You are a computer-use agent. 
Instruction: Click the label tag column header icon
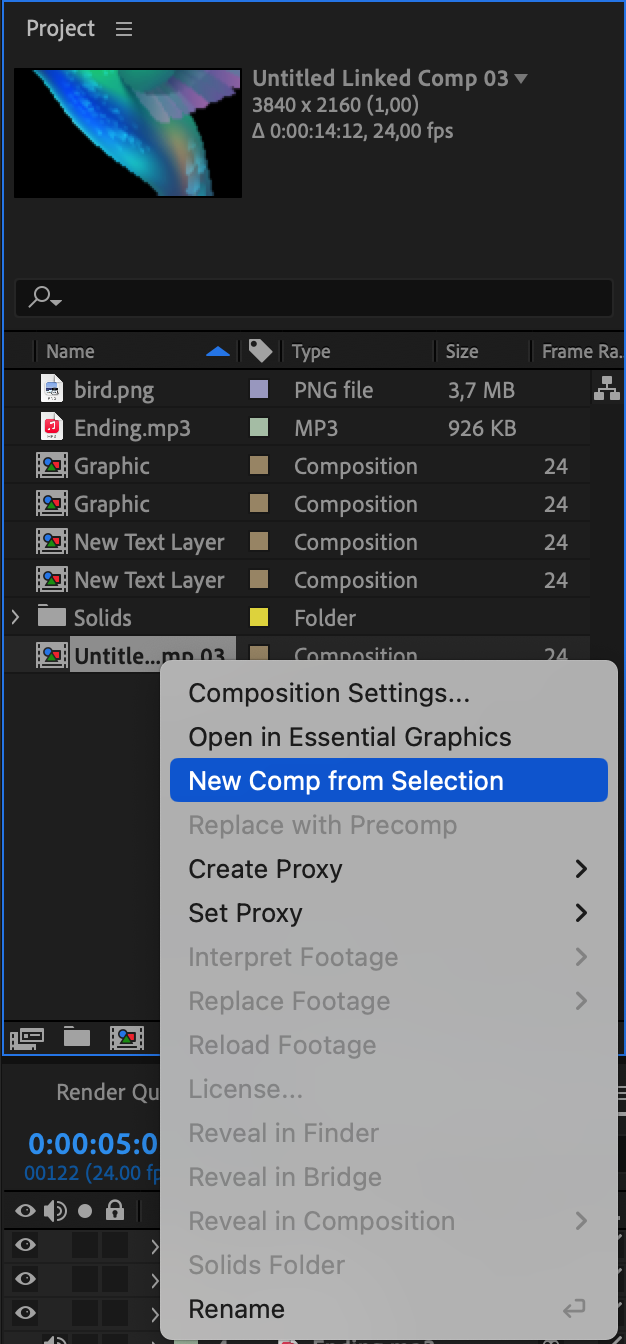tap(260, 351)
